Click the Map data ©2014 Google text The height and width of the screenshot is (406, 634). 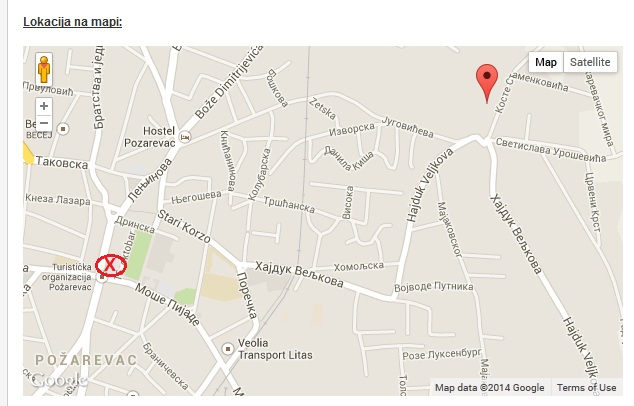[x=489, y=387]
